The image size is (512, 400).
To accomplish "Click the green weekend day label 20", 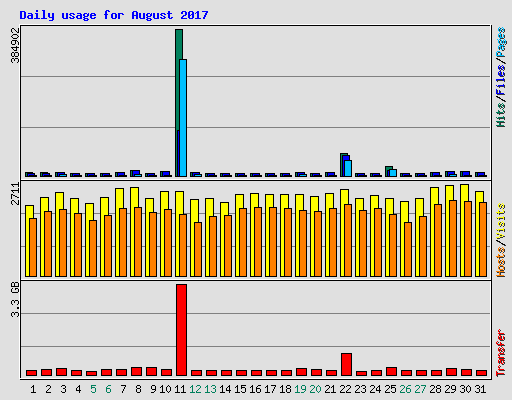I will [x=315, y=389].
